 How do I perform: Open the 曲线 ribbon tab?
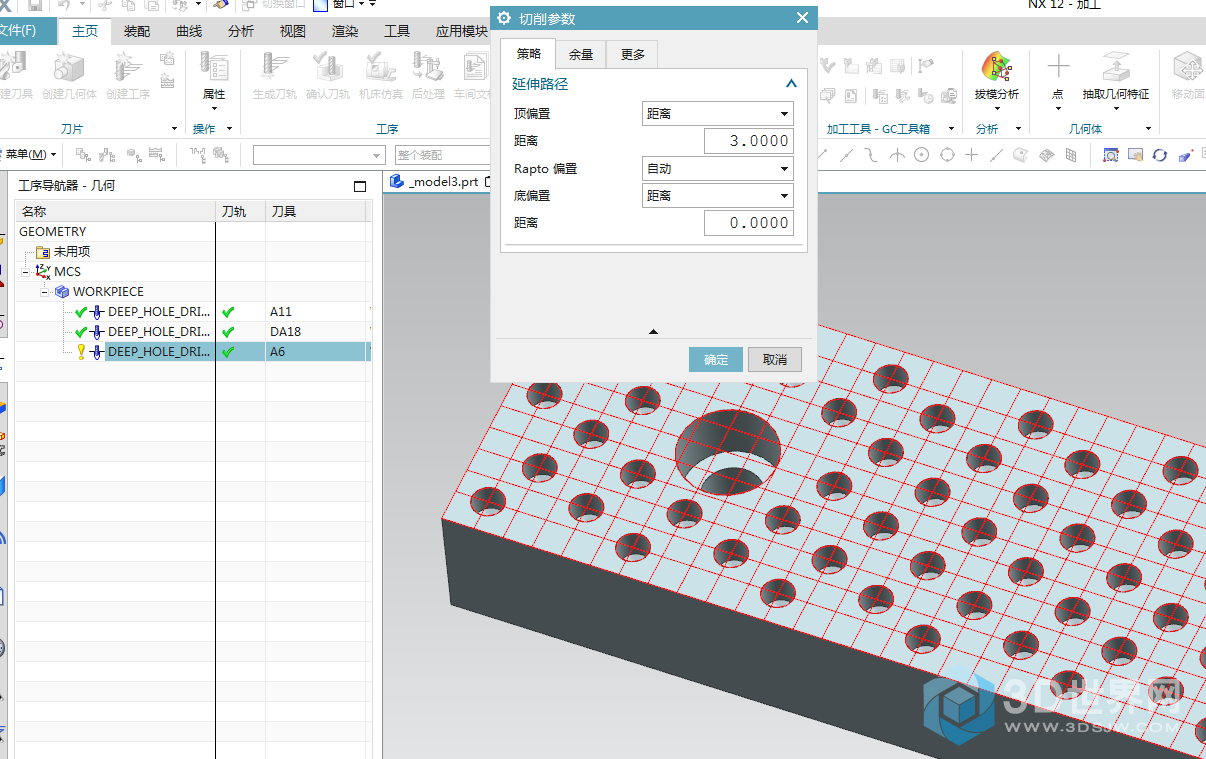point(189,31)
